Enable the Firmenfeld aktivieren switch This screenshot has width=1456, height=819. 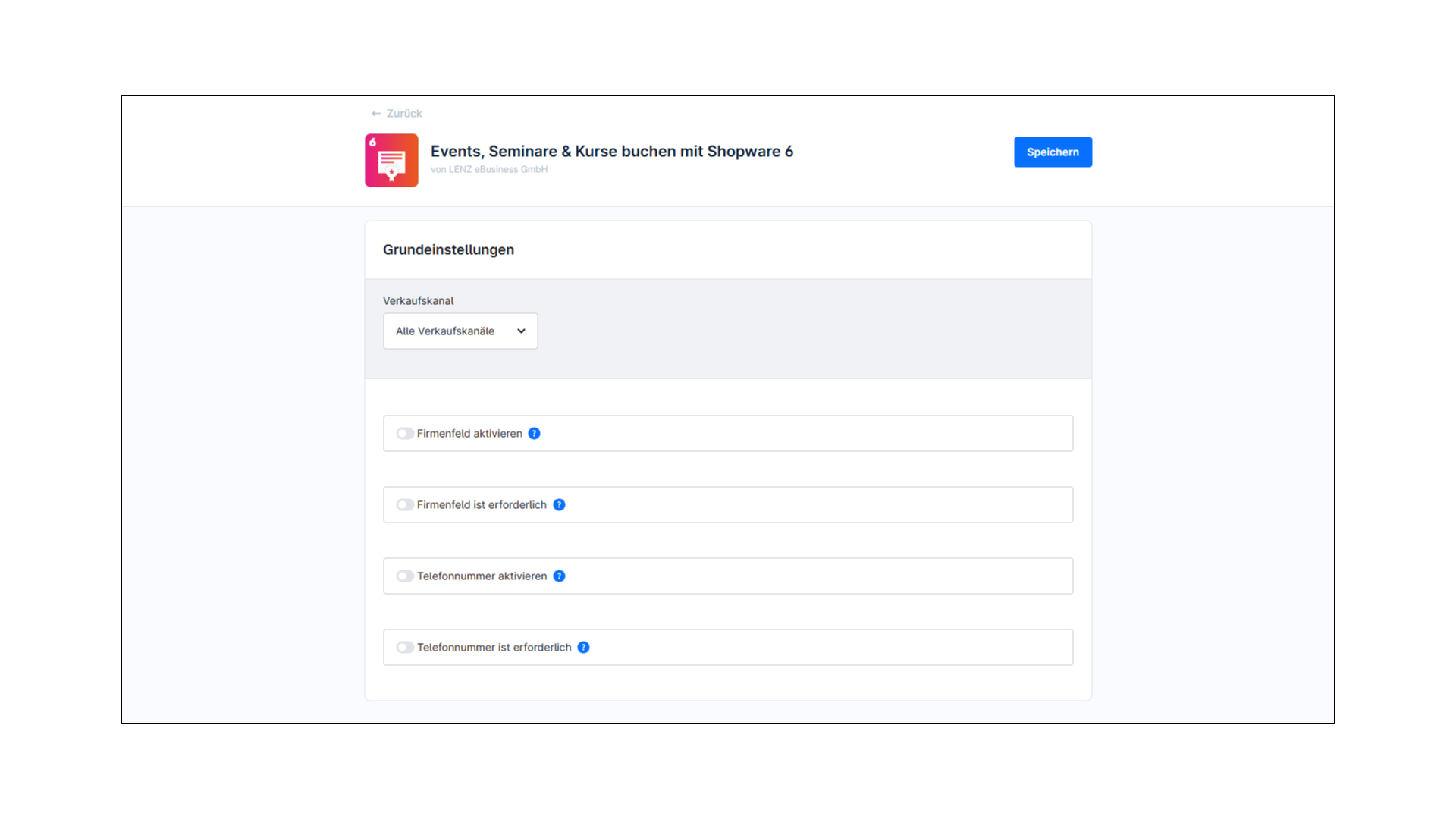pos(405,434)
